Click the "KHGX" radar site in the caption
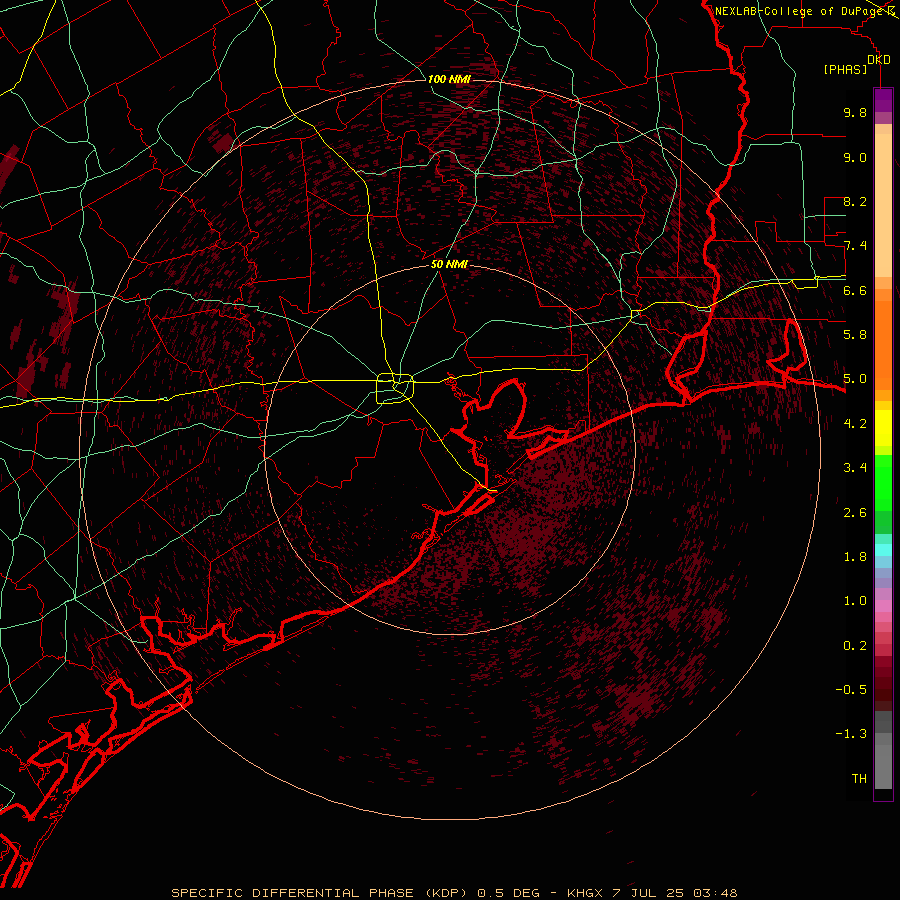Image resolution: width=900 pixels, height=900 pixels. pyautogui.click(x=584, y=893)
